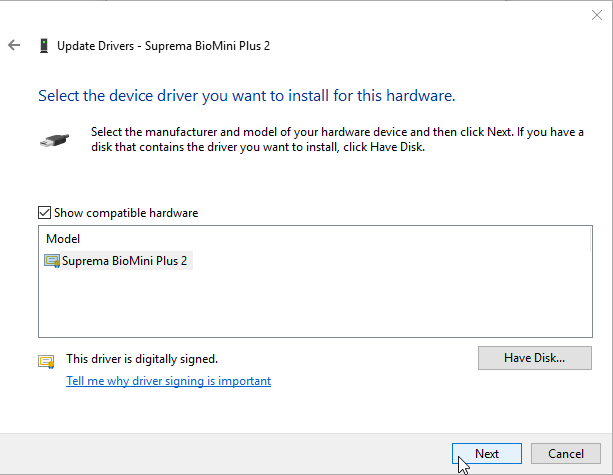Click the Model column header
This screenshot has height=475, width=613.
63,239
